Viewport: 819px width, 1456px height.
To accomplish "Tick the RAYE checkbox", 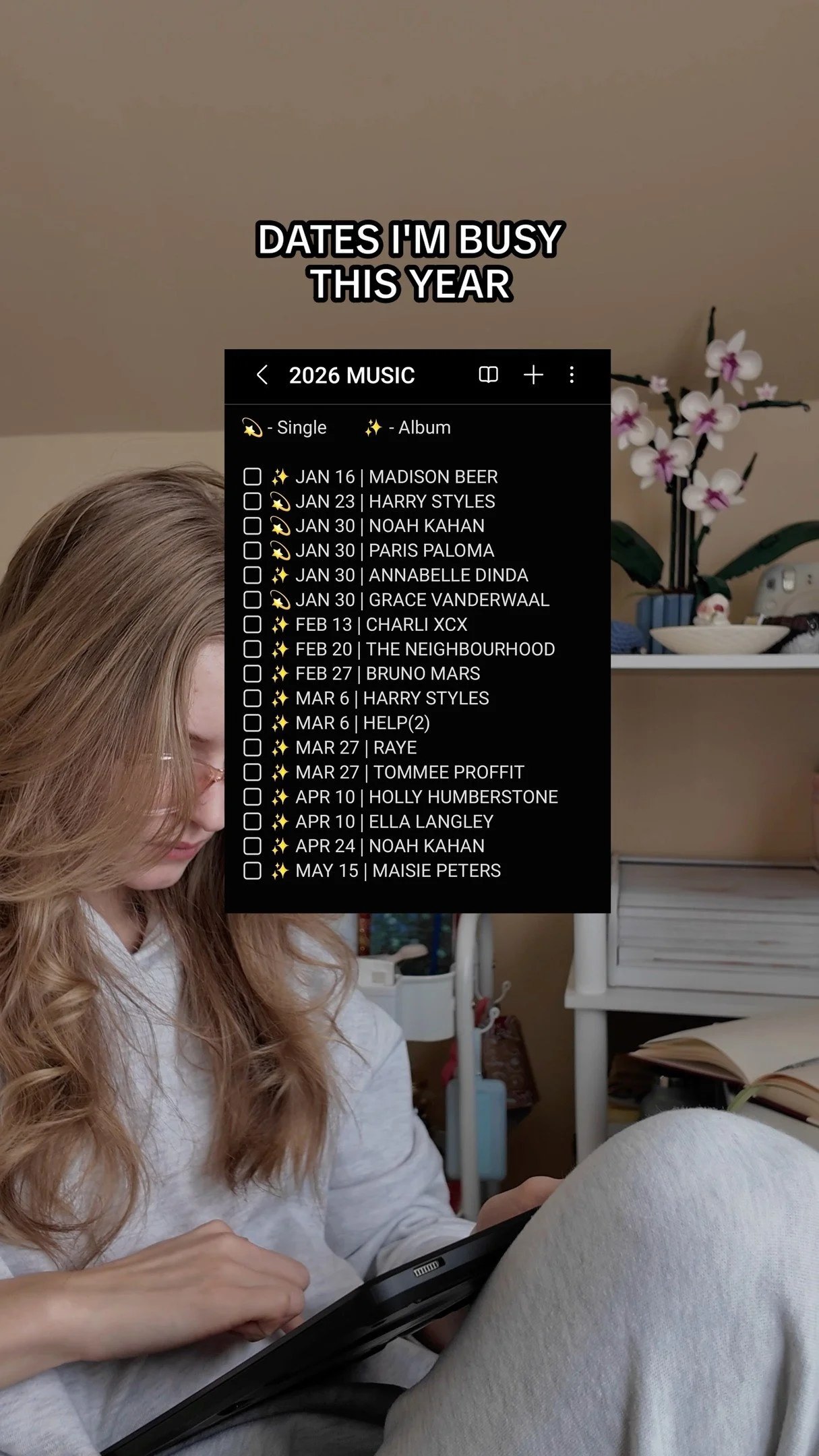I will (252, 748).
